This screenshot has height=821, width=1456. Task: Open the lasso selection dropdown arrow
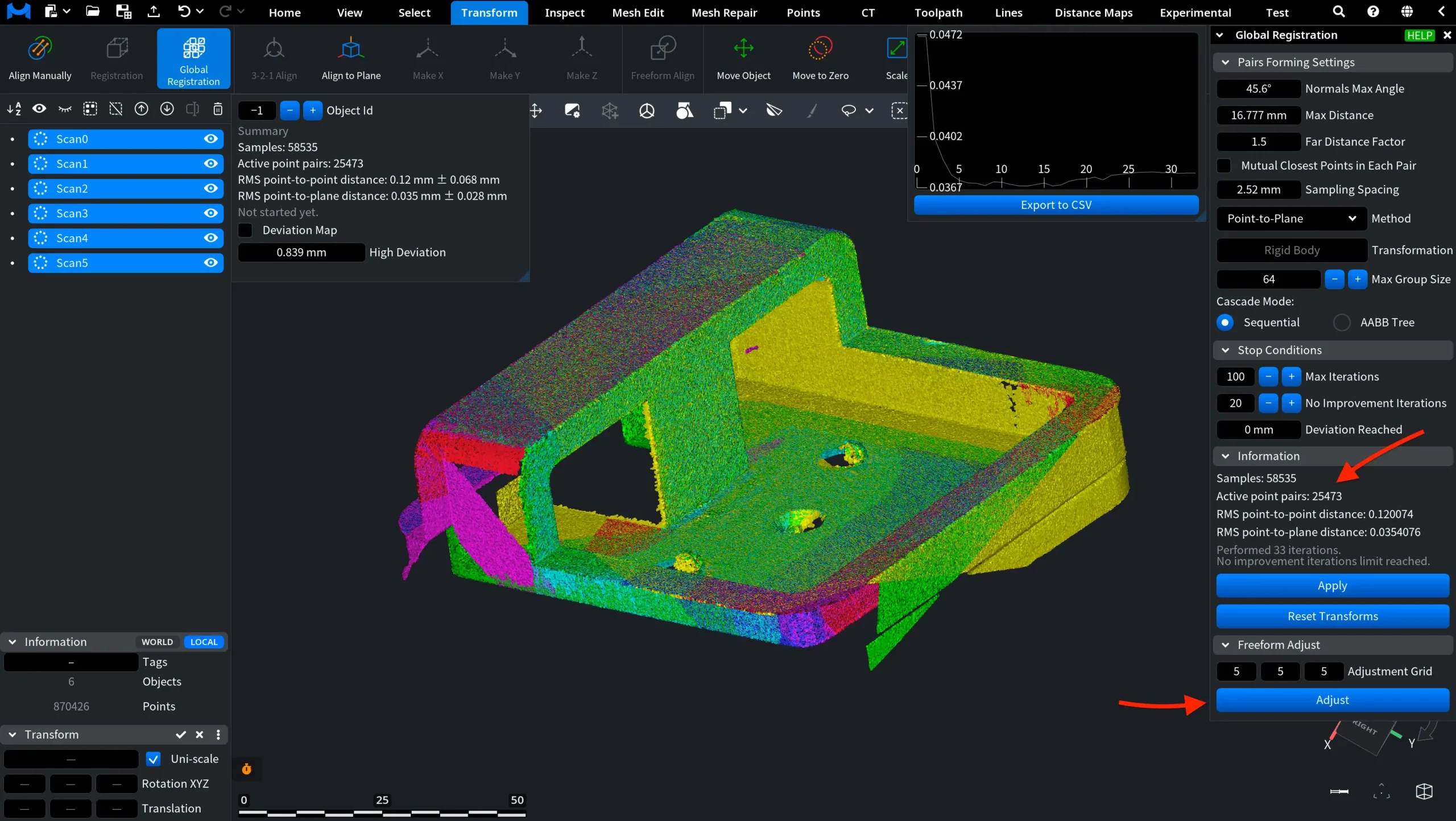[x=869, y=110]
